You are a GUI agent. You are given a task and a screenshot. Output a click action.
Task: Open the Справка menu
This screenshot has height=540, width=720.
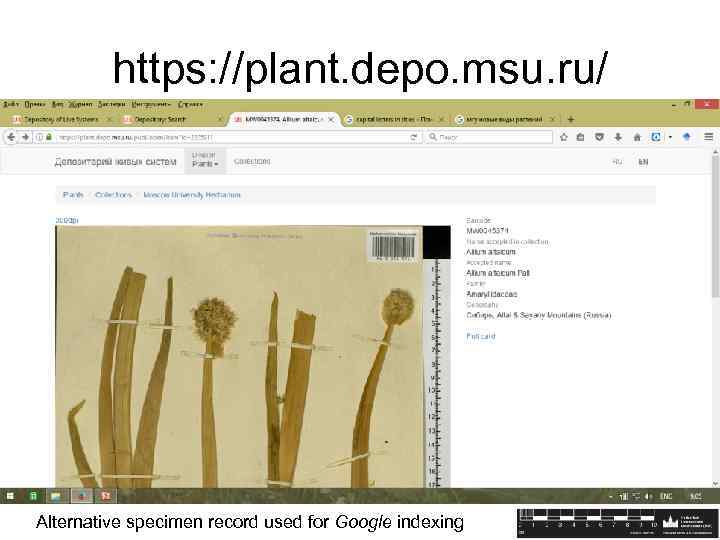[x=190, y=105]
